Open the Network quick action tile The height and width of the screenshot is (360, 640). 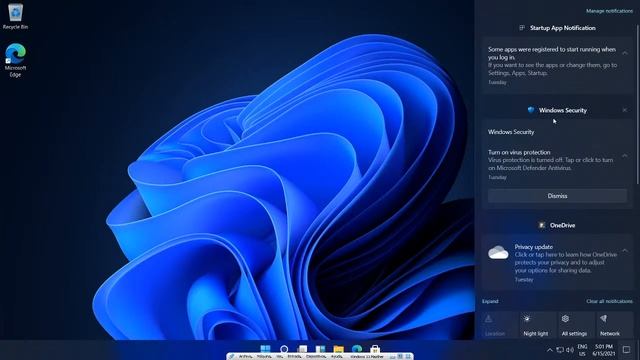tap(614, 325)
